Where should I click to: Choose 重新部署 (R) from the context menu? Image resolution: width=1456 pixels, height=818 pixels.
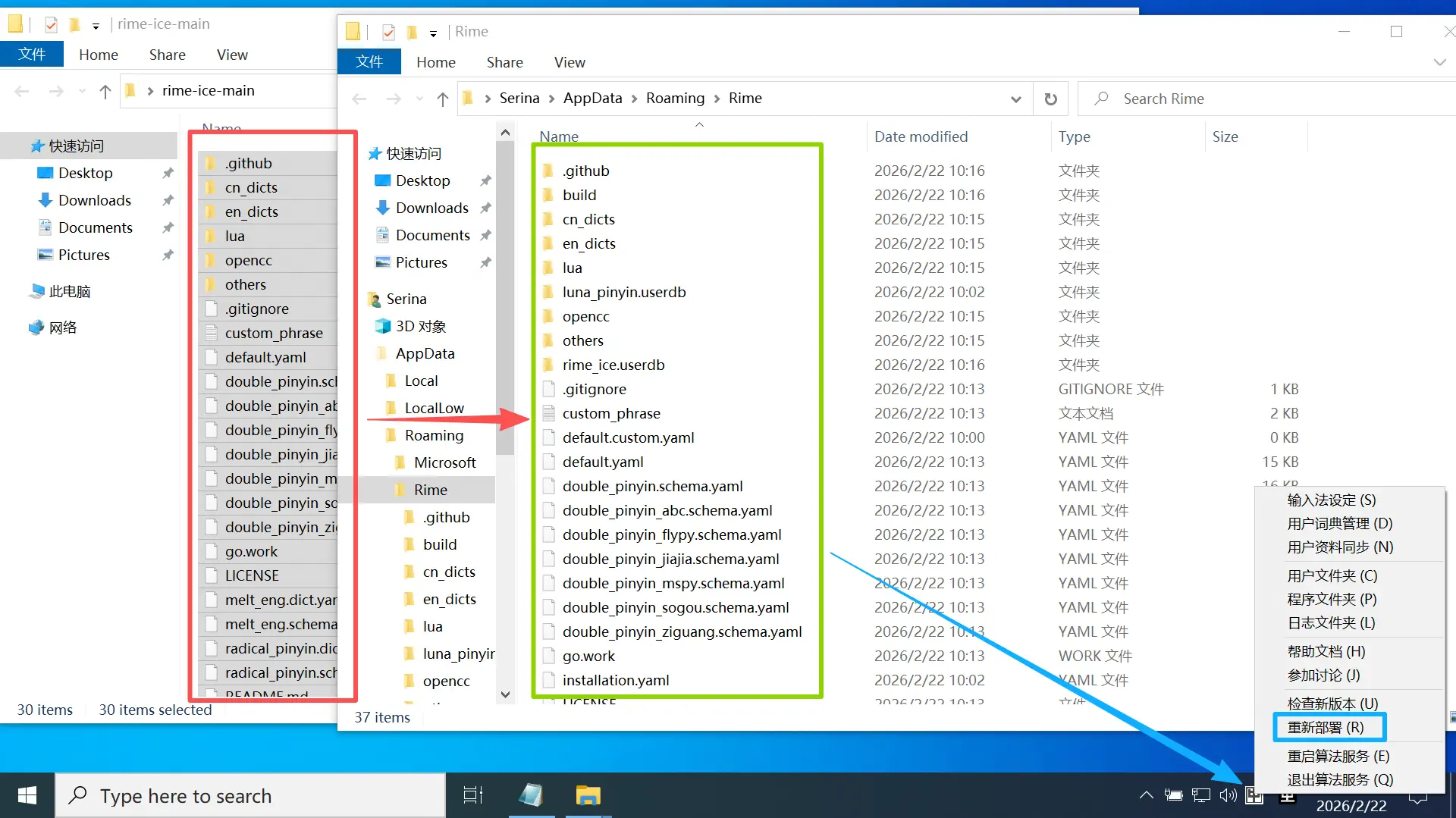pyautogui.click(x=1326, y=728)
